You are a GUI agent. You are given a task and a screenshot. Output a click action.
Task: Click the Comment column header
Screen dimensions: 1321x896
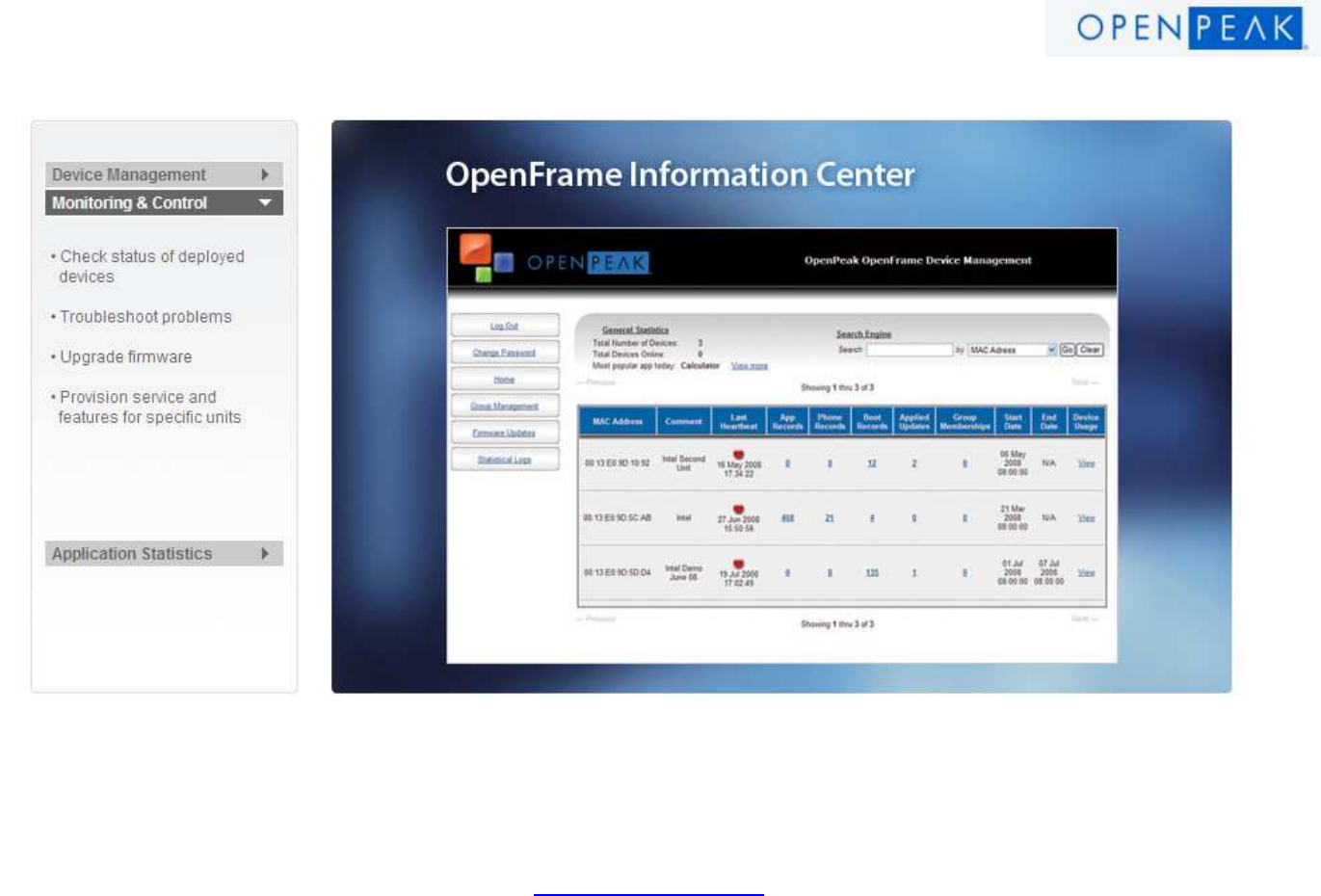[x=684, y=422]
